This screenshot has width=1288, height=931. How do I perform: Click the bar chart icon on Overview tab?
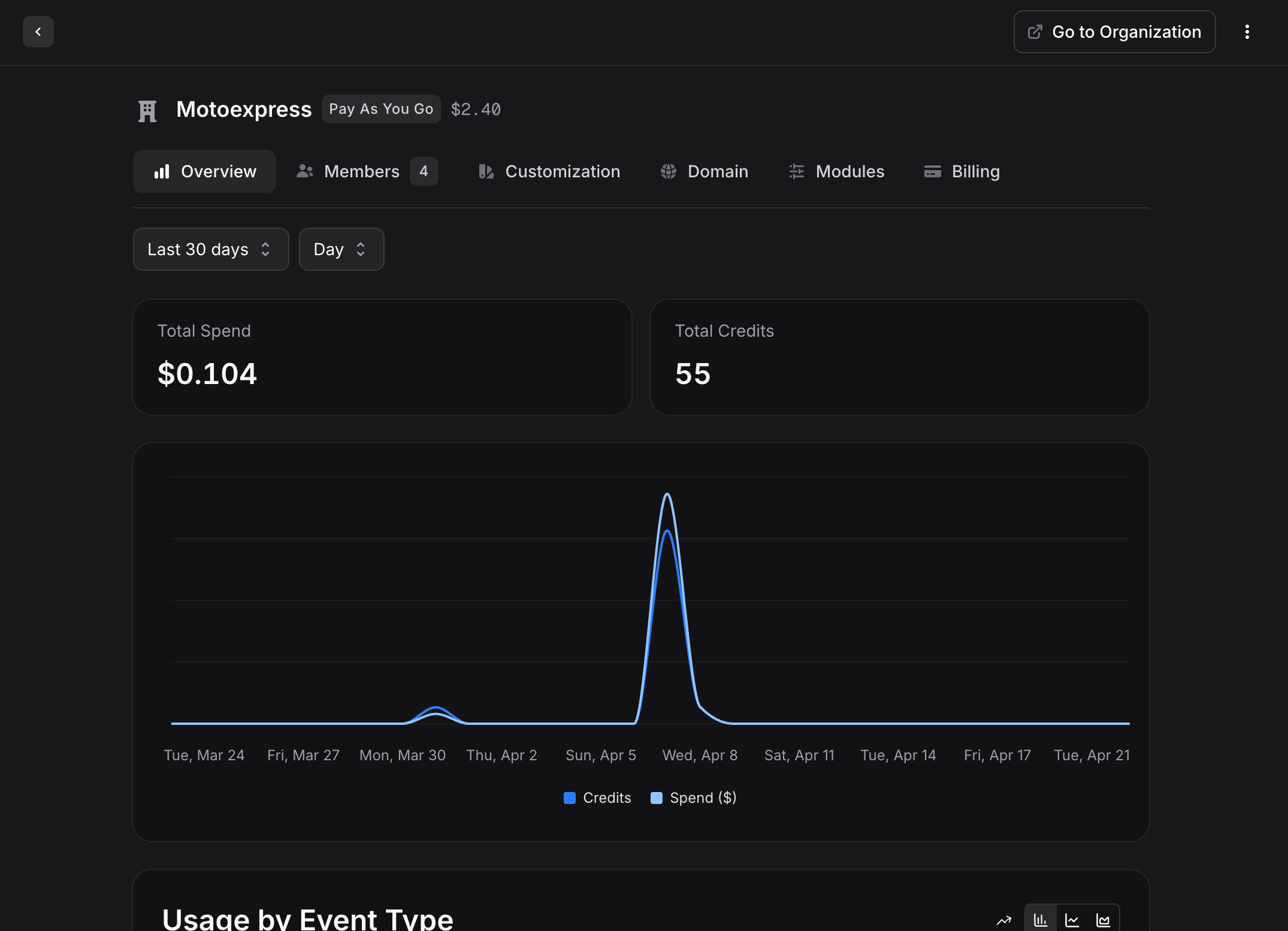162,171
